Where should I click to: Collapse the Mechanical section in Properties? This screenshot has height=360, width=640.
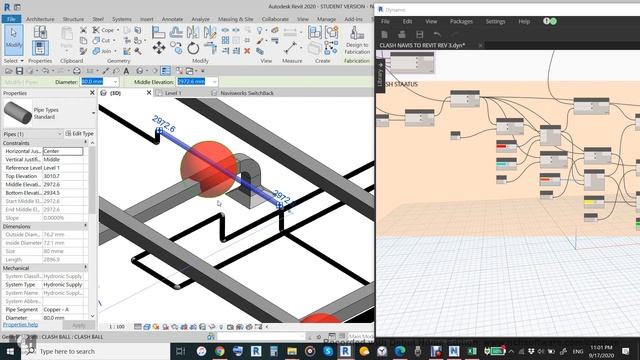[x=85, y=268]
